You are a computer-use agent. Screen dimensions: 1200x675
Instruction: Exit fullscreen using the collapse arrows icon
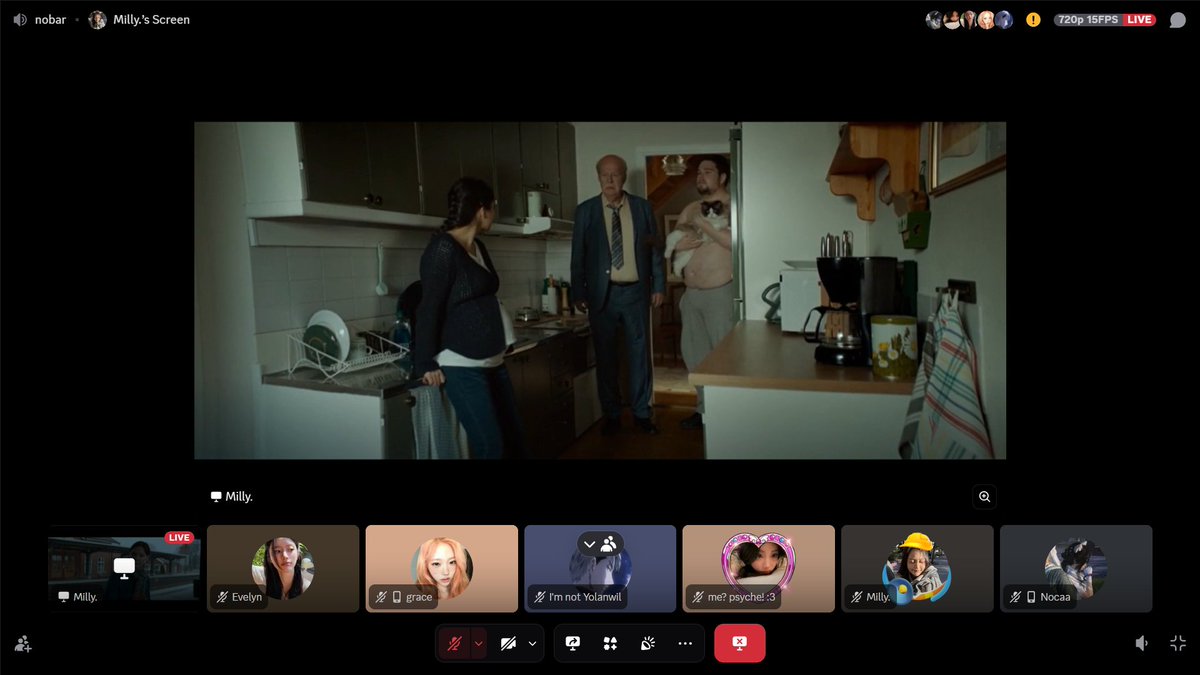[x=1178, y=643]
